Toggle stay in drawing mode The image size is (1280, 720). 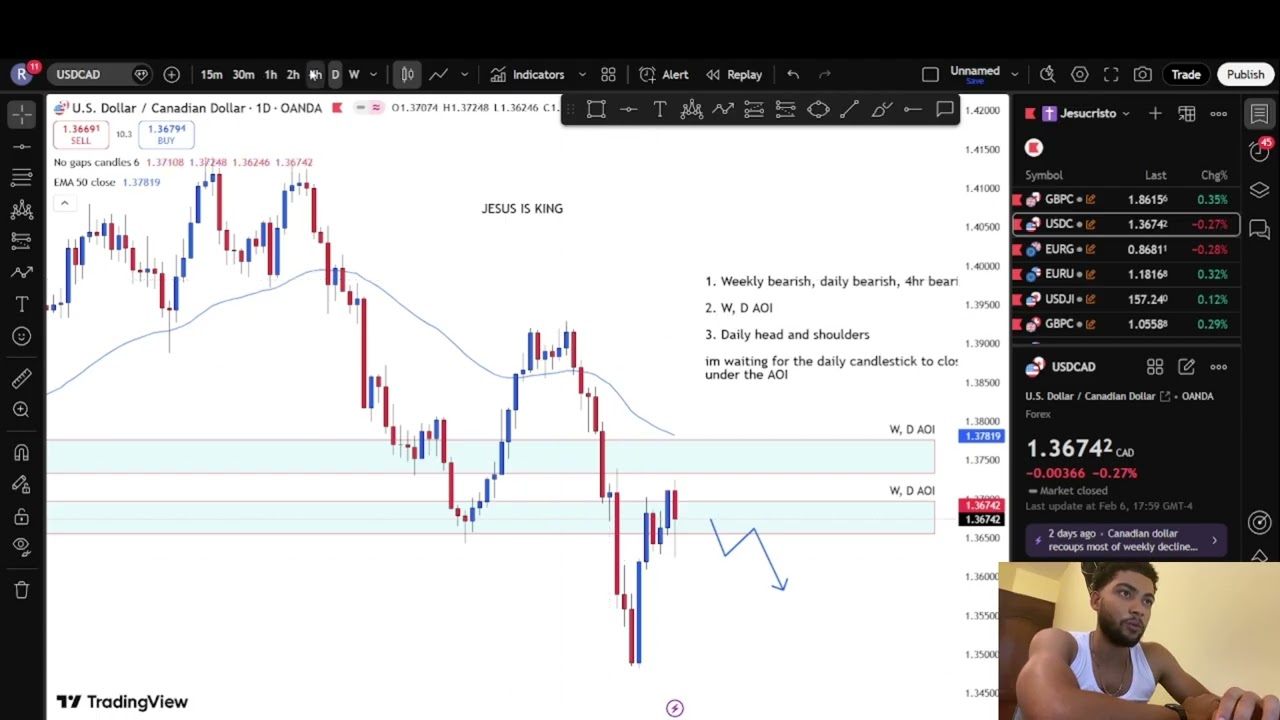coord(22,485)
